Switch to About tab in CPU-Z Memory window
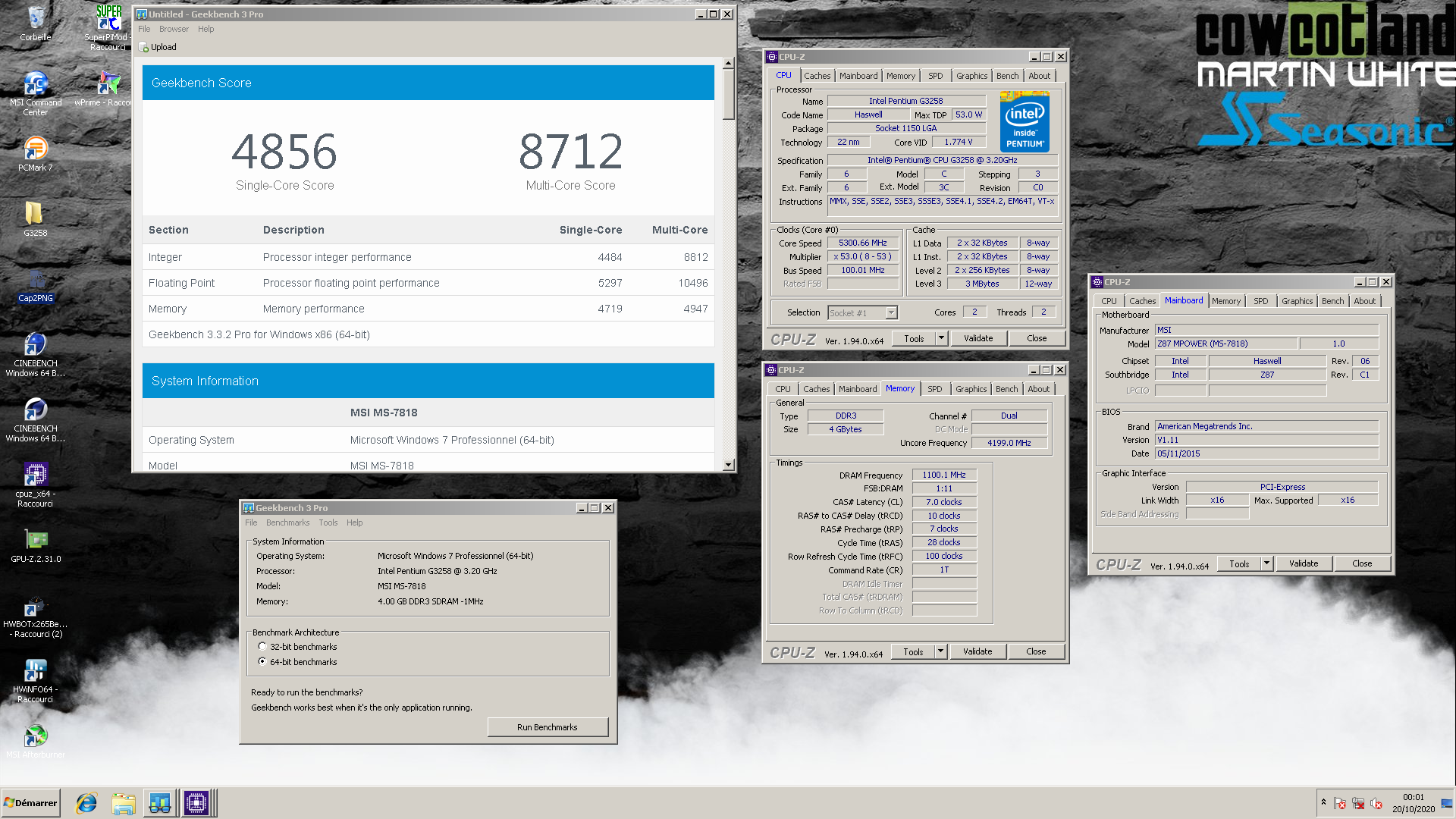The height and width of the screenshot is (819, 1456). 1039,389
